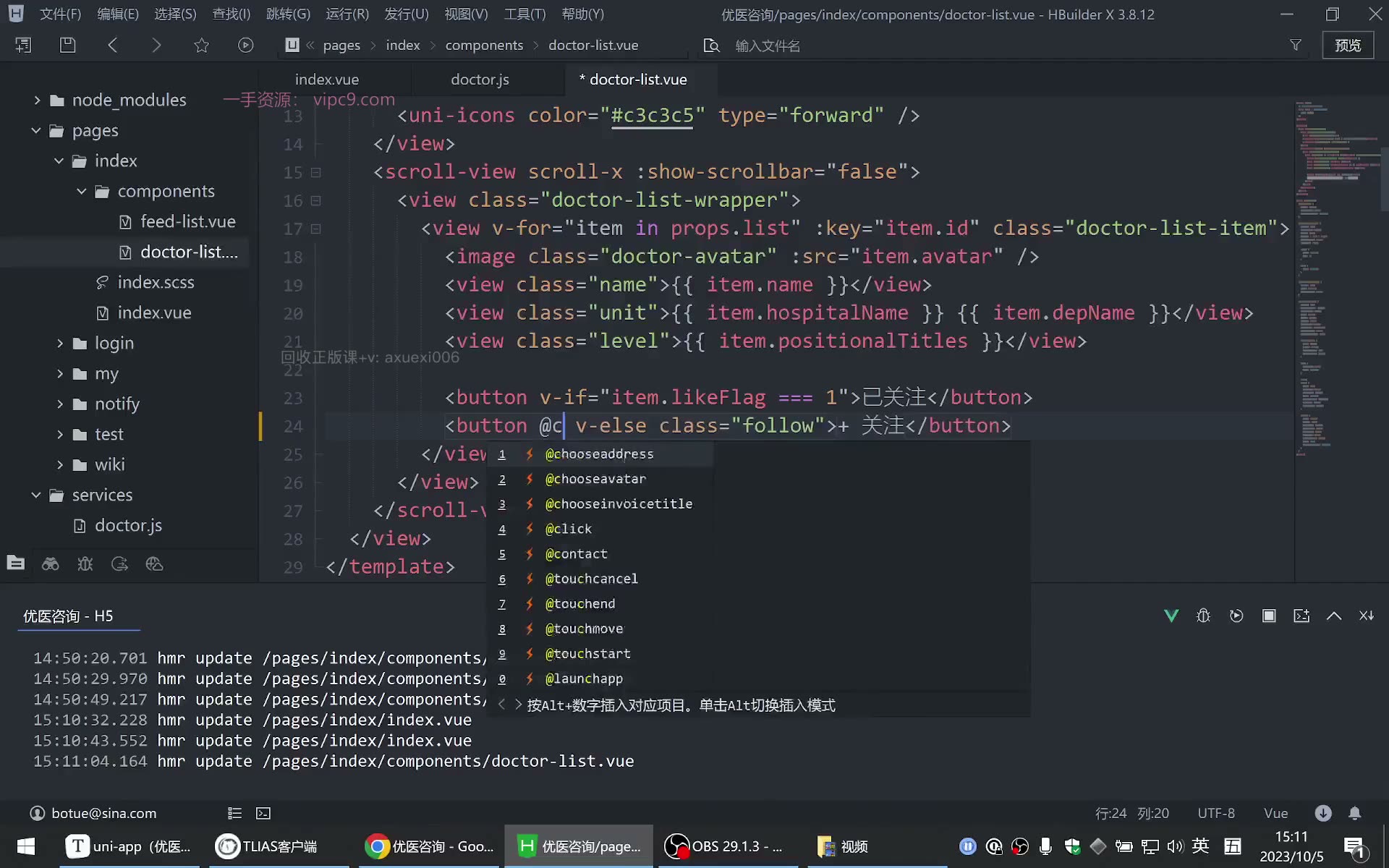Viewport: 1389px width, 868px height.
Task: Fold code block at line 16
Action: point(315,200)
